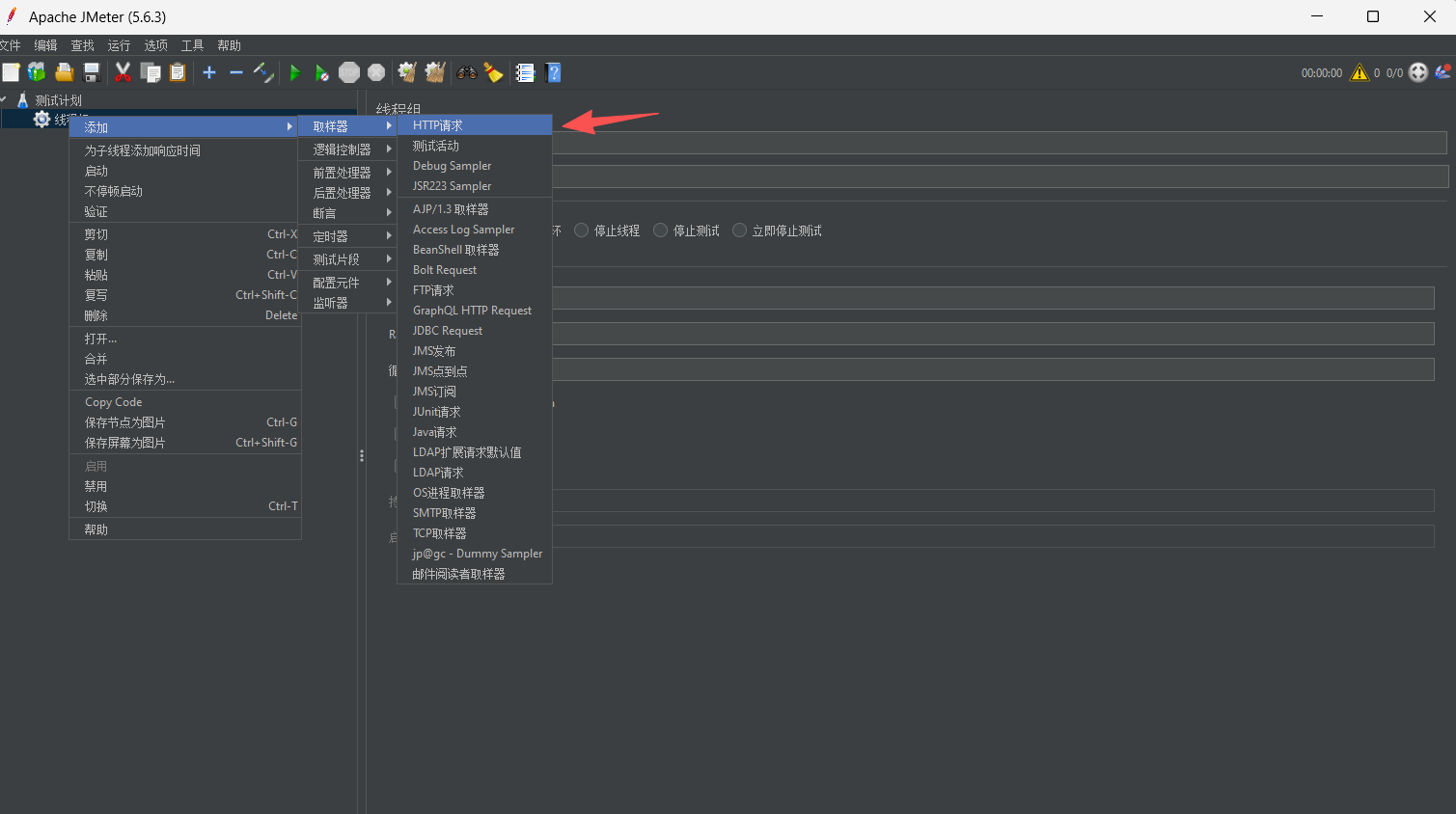Open the 文件 menu in menu bar
Screen dimensions: 1456x814
[x=10, y=45]
